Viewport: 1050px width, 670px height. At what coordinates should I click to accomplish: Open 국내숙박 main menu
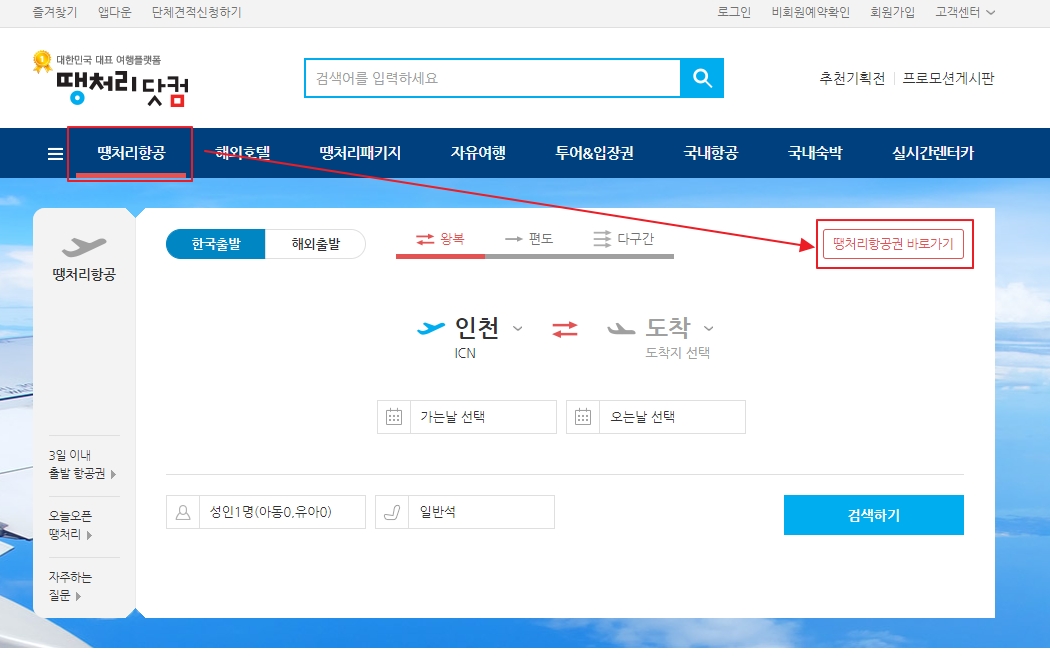[815, 153]
